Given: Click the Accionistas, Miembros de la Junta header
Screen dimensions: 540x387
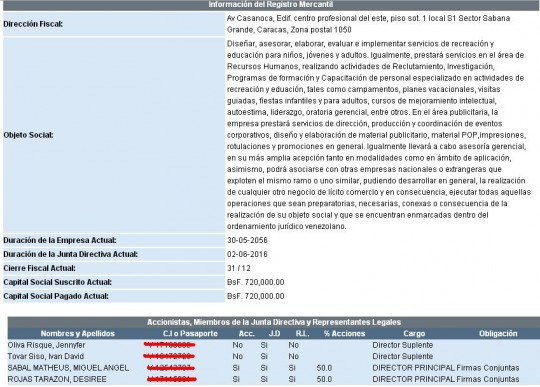Looking at the screenshot, I should click(274, 322).
